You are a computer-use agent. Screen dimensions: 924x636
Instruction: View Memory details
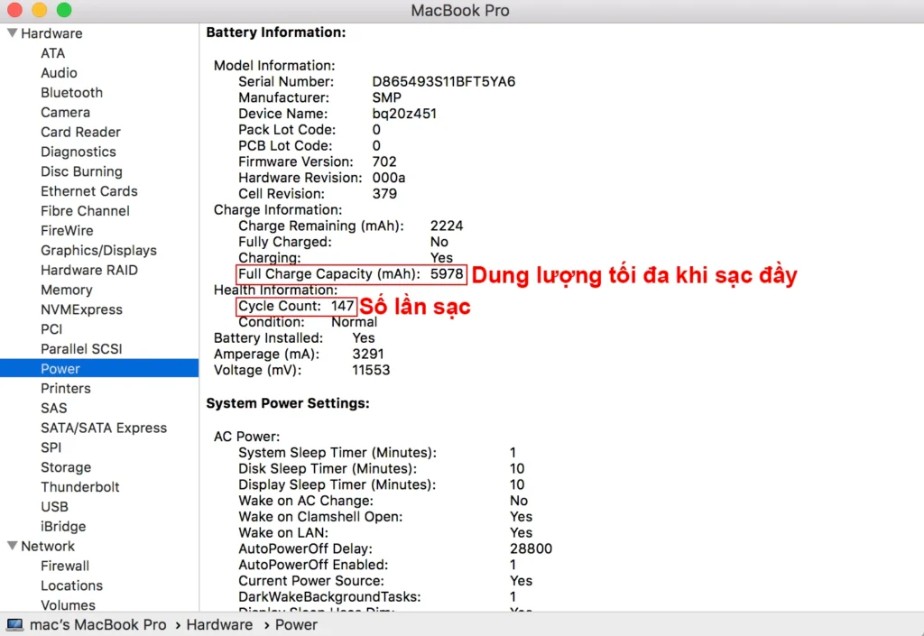click(67, 289)
